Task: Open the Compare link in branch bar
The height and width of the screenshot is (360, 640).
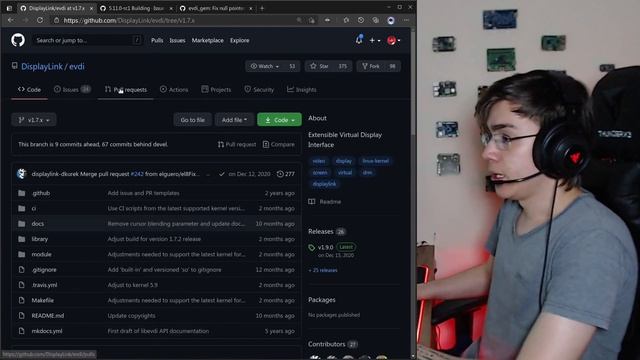Action: pyautogui.click(x=278, y=144)
